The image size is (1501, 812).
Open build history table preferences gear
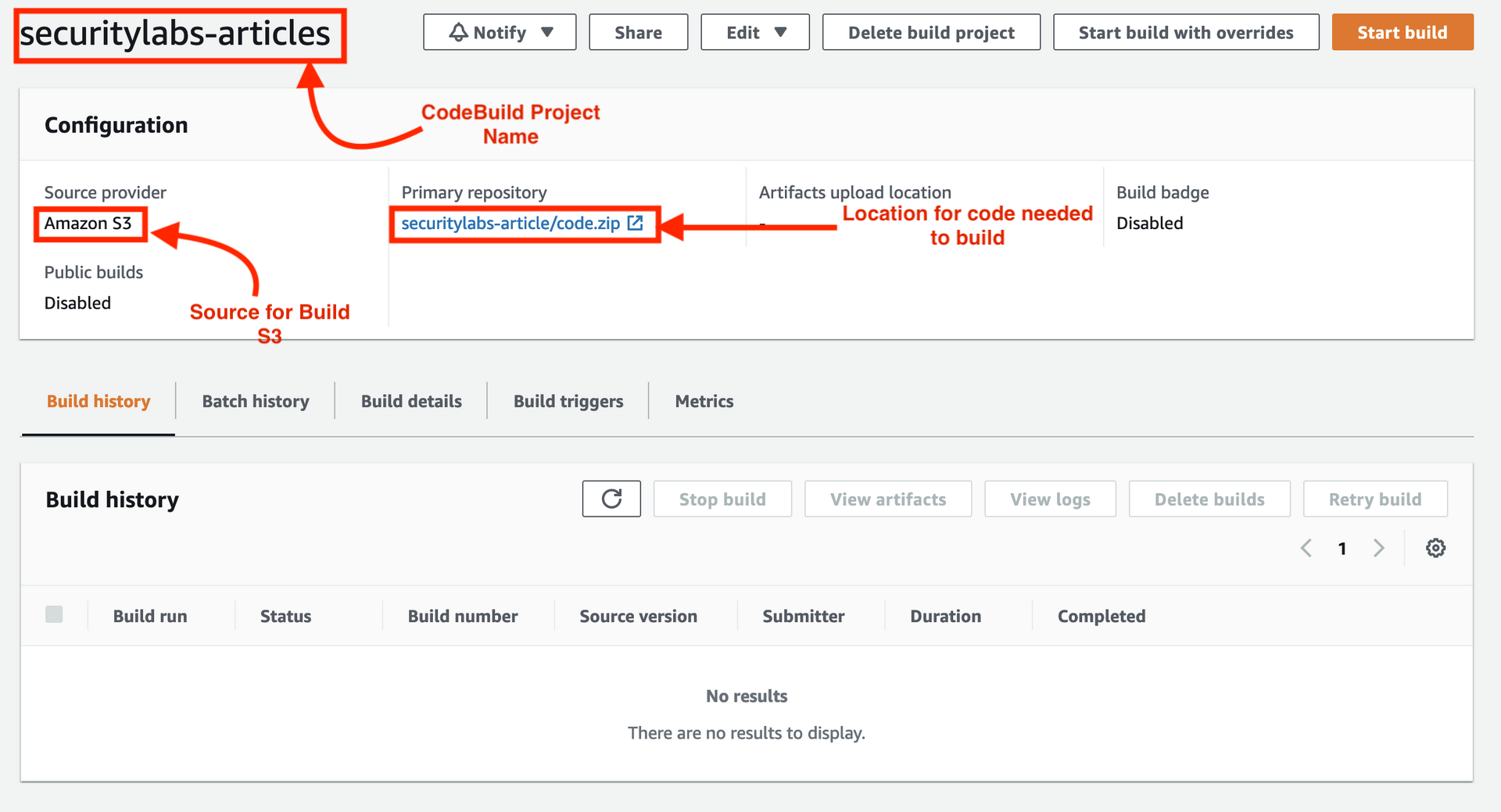(x=1435, y=548)
